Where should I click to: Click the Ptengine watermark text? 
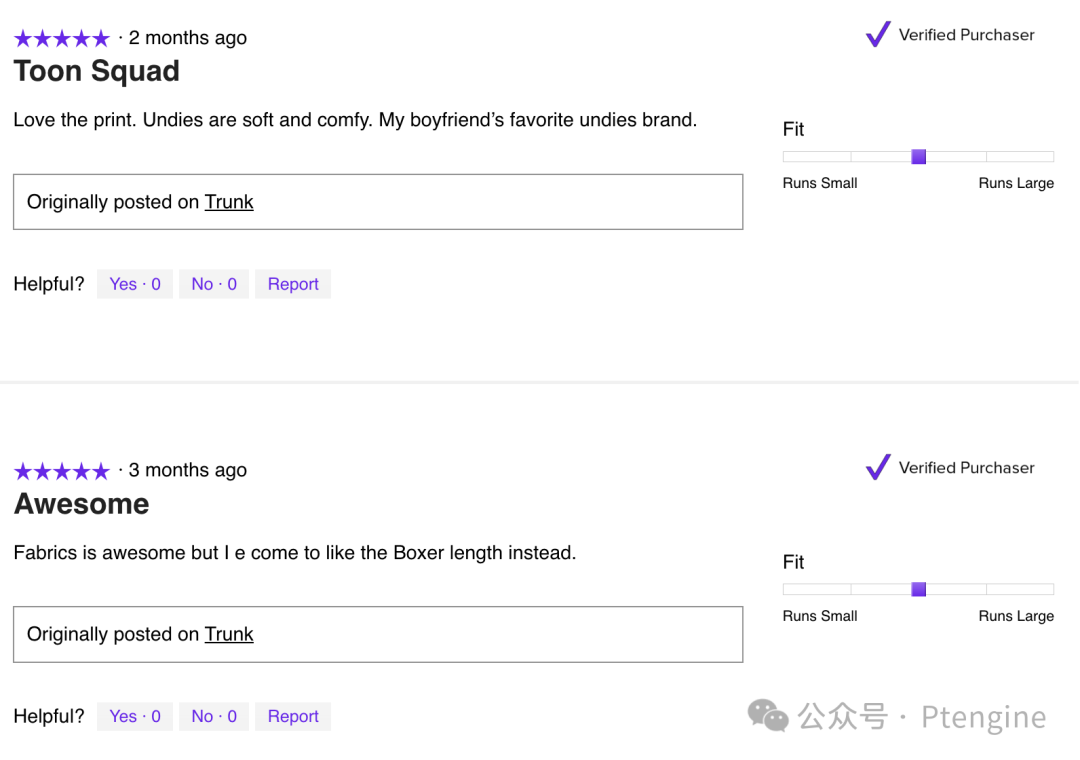pos(983,717)
